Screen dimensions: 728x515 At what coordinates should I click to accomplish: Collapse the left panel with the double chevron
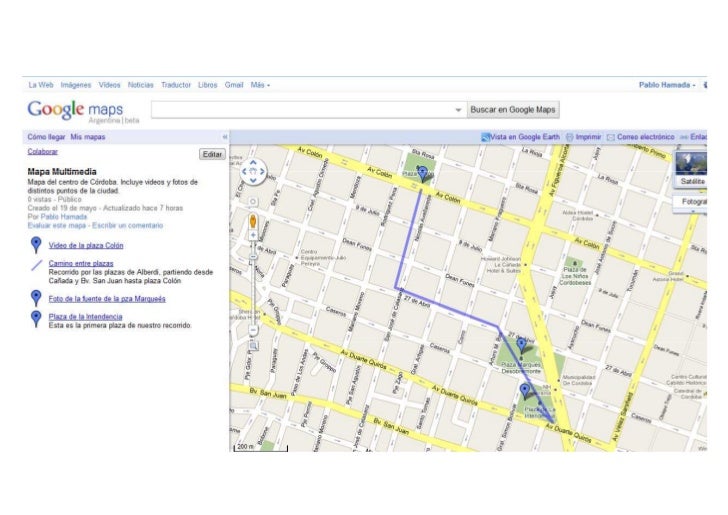(225, 137)
